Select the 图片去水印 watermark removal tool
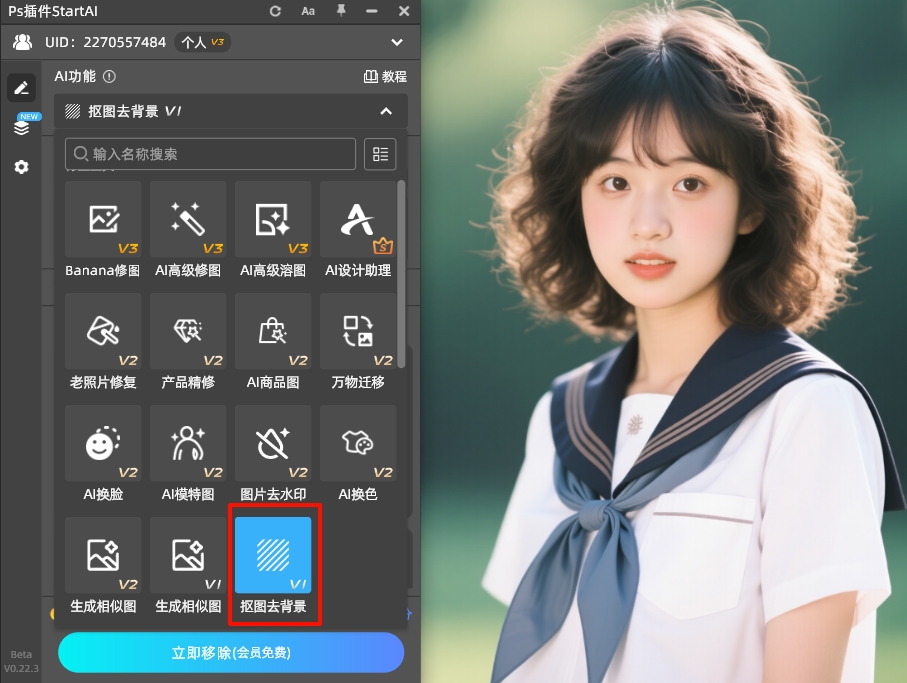The image size is (907, 683). coord(273,444)
